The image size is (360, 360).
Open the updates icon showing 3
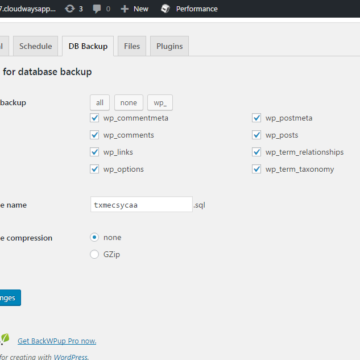69,9
